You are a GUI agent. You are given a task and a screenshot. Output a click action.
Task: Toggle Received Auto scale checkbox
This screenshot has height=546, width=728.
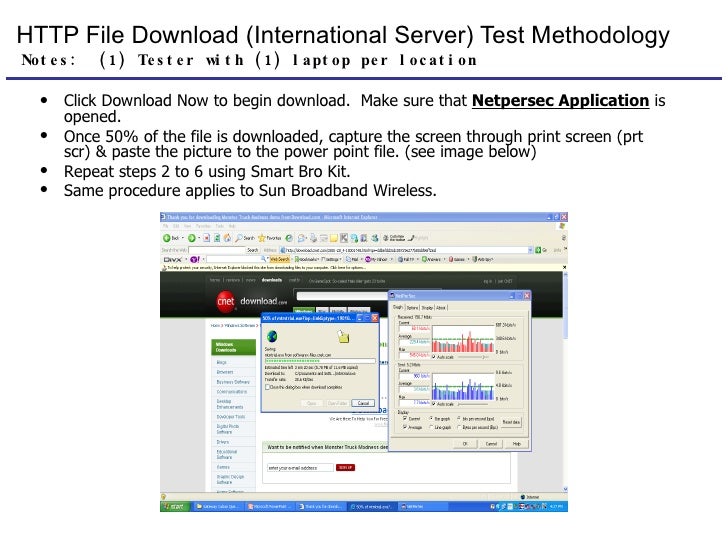[434, 357]
